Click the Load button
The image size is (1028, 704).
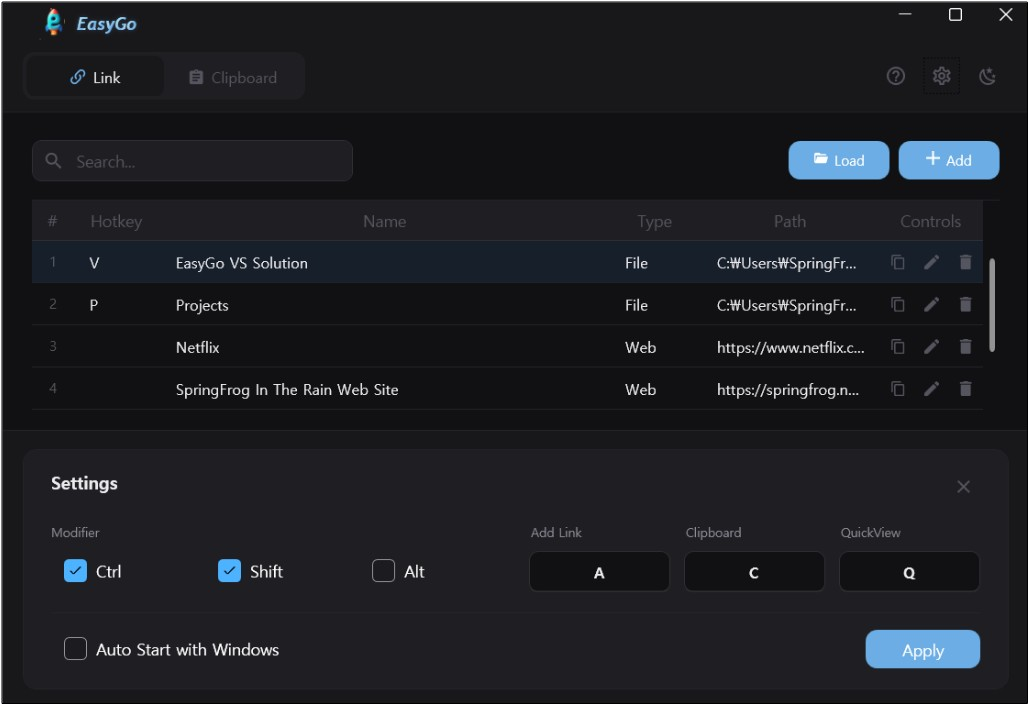tap(839, 160)
